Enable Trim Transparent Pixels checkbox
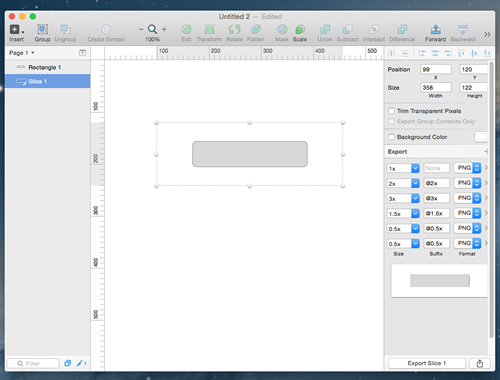The image size is (500, 380). tap(392, 111)
